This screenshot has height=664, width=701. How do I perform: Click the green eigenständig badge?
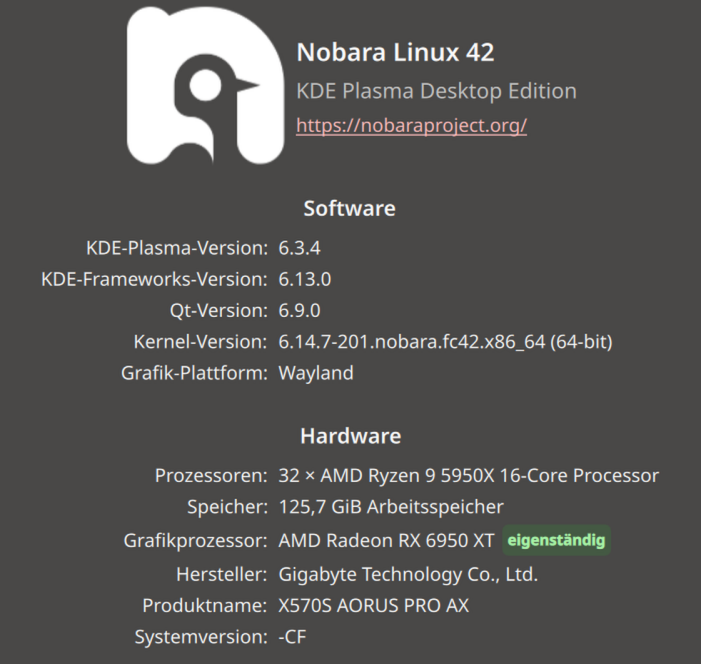click(556, 540)
